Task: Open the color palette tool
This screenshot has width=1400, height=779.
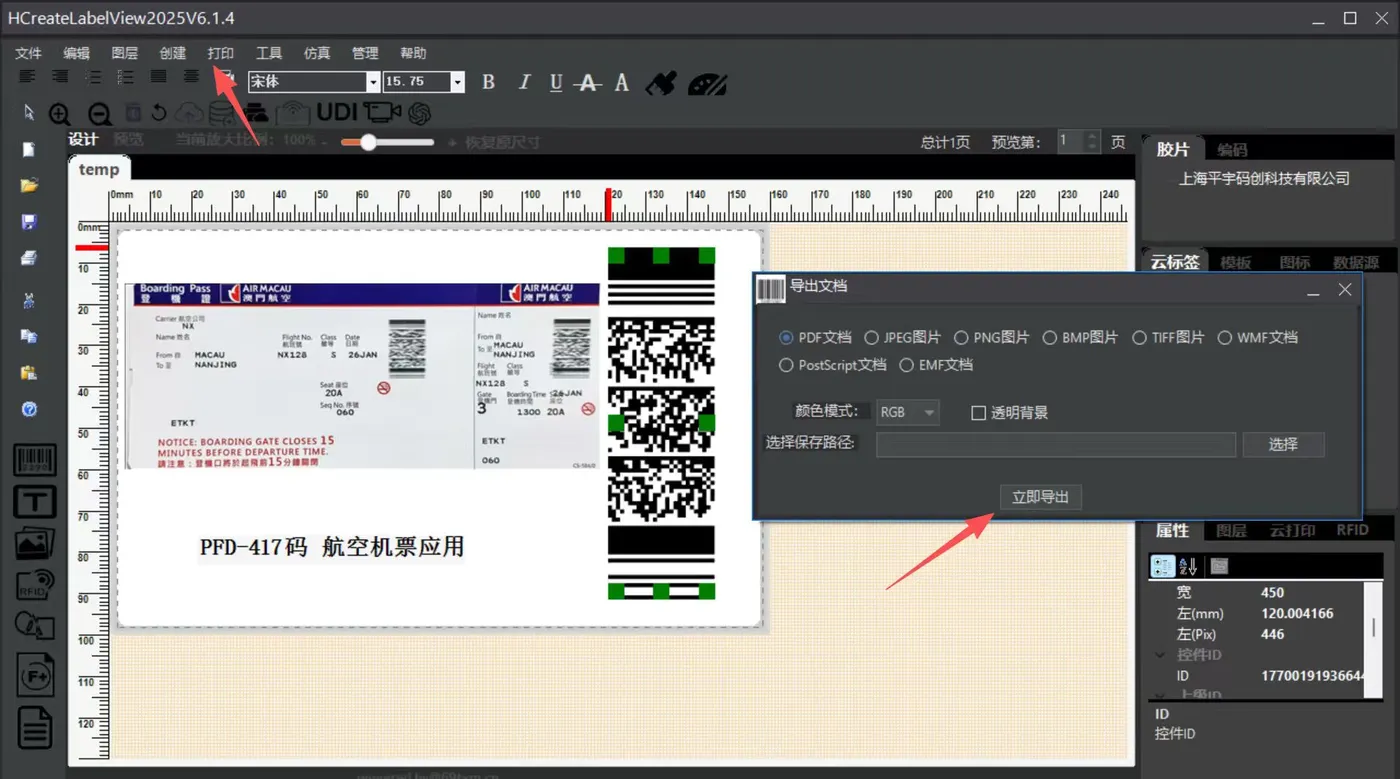Action: coord(707,84)
